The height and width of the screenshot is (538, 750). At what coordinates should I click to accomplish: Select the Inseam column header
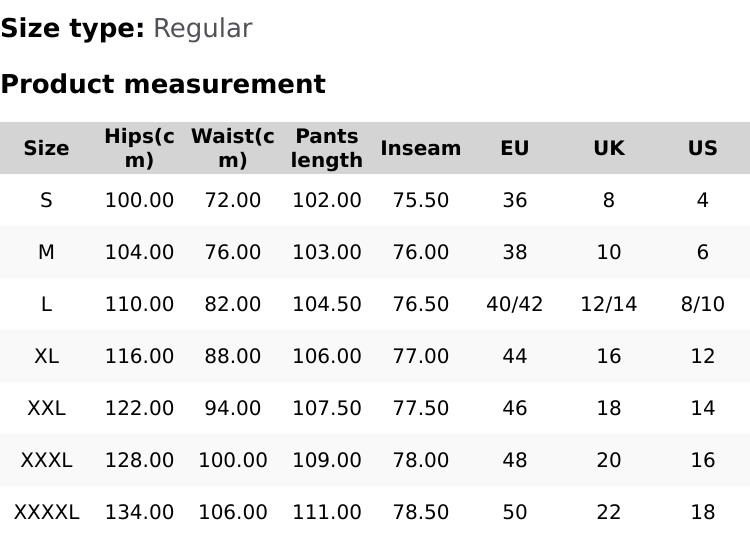point(421,148)
